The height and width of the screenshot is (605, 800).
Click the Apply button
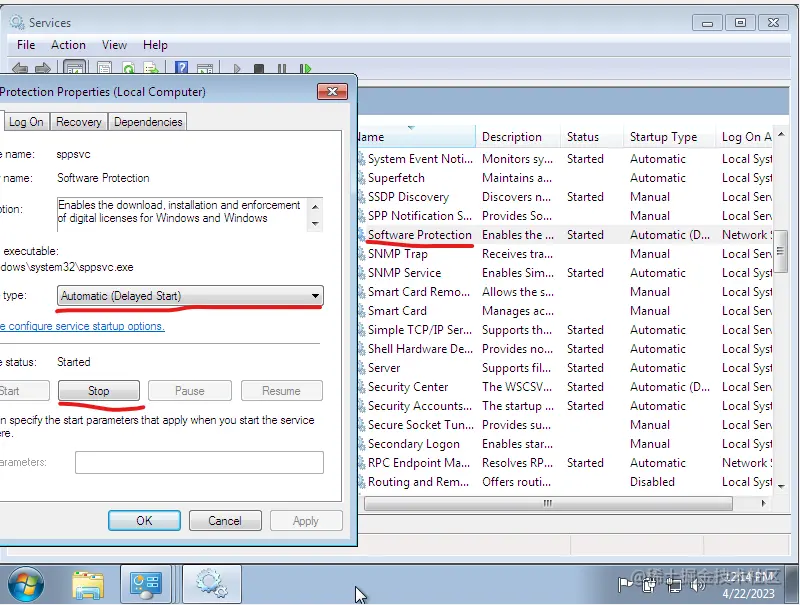(x=306, y=521)
